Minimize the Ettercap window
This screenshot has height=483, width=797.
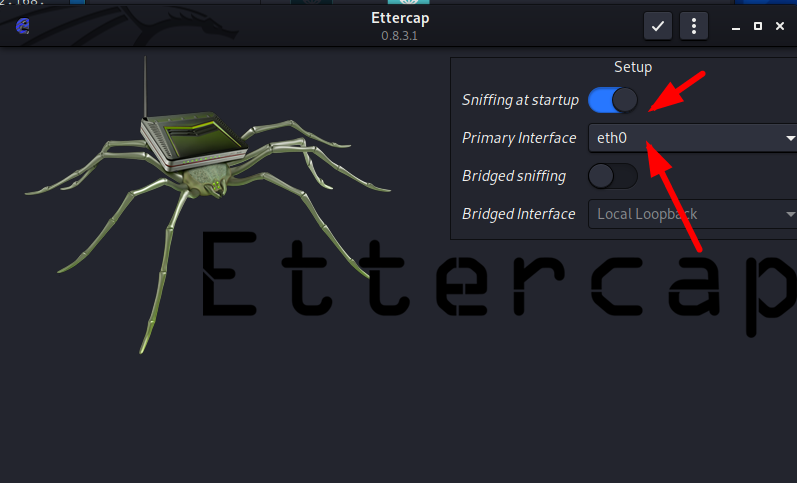735,26
